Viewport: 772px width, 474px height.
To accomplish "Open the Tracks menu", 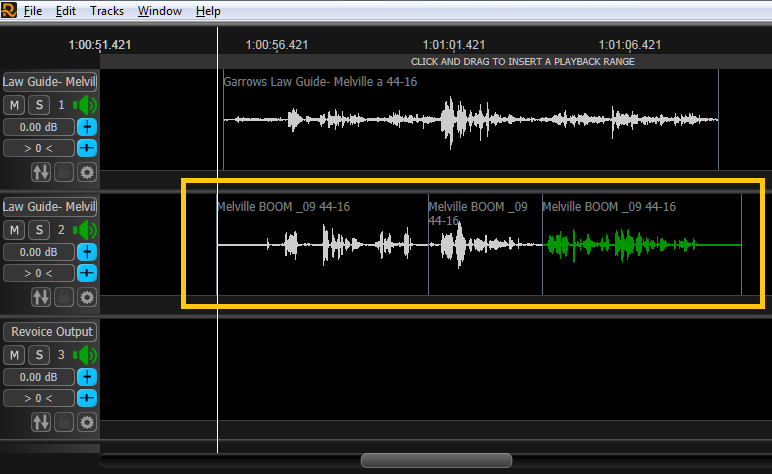I will pos(107,11).
